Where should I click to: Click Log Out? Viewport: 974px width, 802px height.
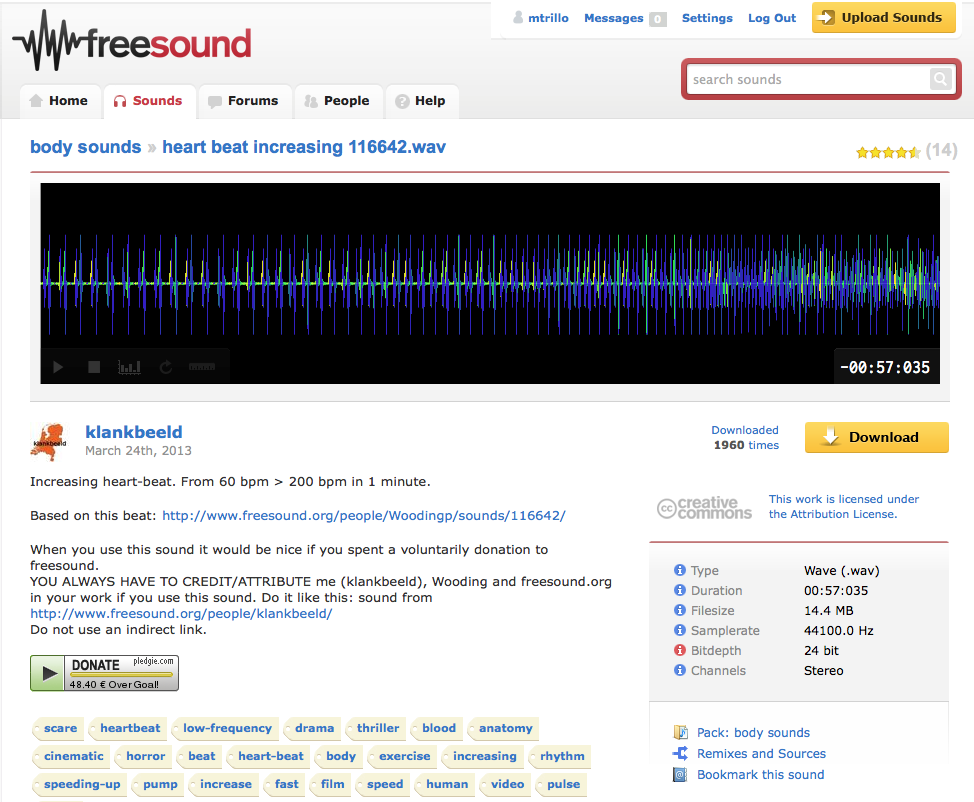771,18
